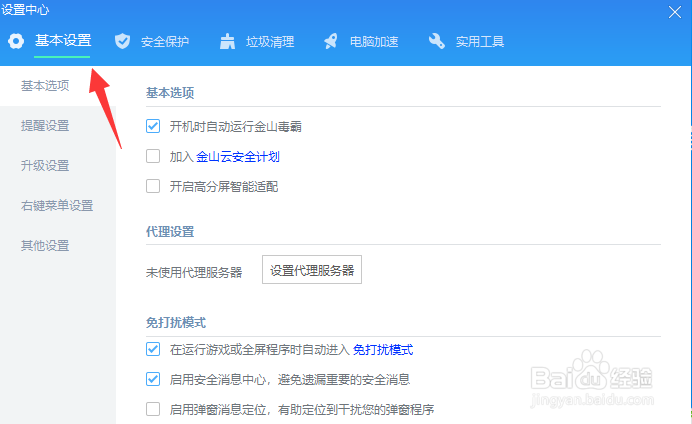Image resolution: width=692 pixels, height=424 pixels.
Task: Uncheck 开机时自动运行金山毒霸 checkbox
Action: tap(153, 126)
